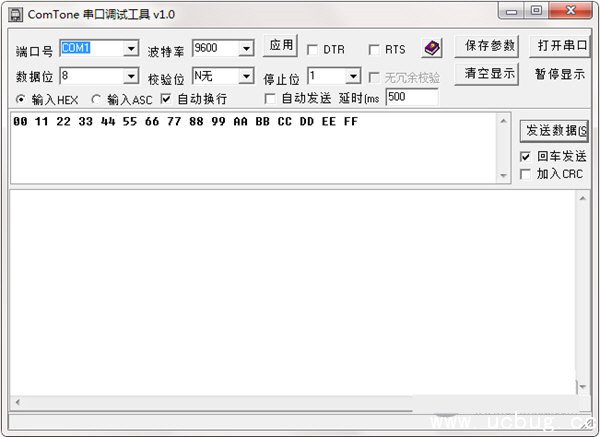Open the 停止位 stop bits dropdown
The width and height of the screenshot is (600, 437).
tap(352, 76)
